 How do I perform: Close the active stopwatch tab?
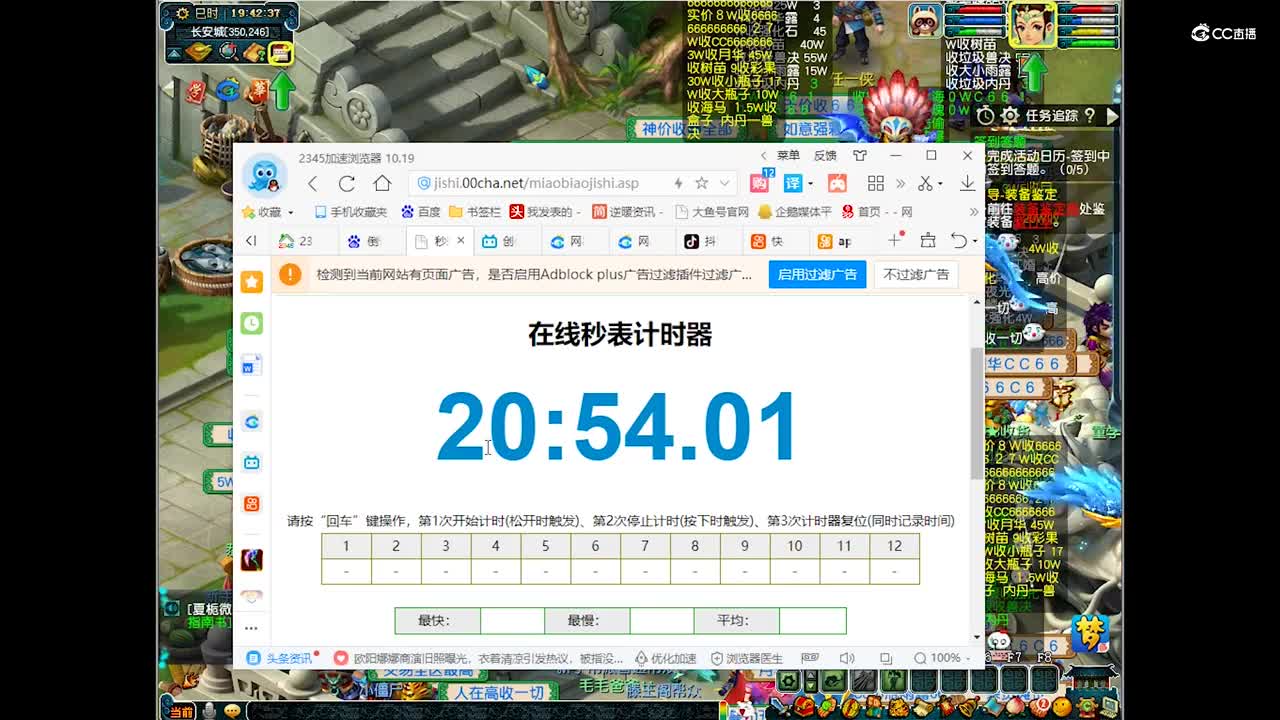460,241
